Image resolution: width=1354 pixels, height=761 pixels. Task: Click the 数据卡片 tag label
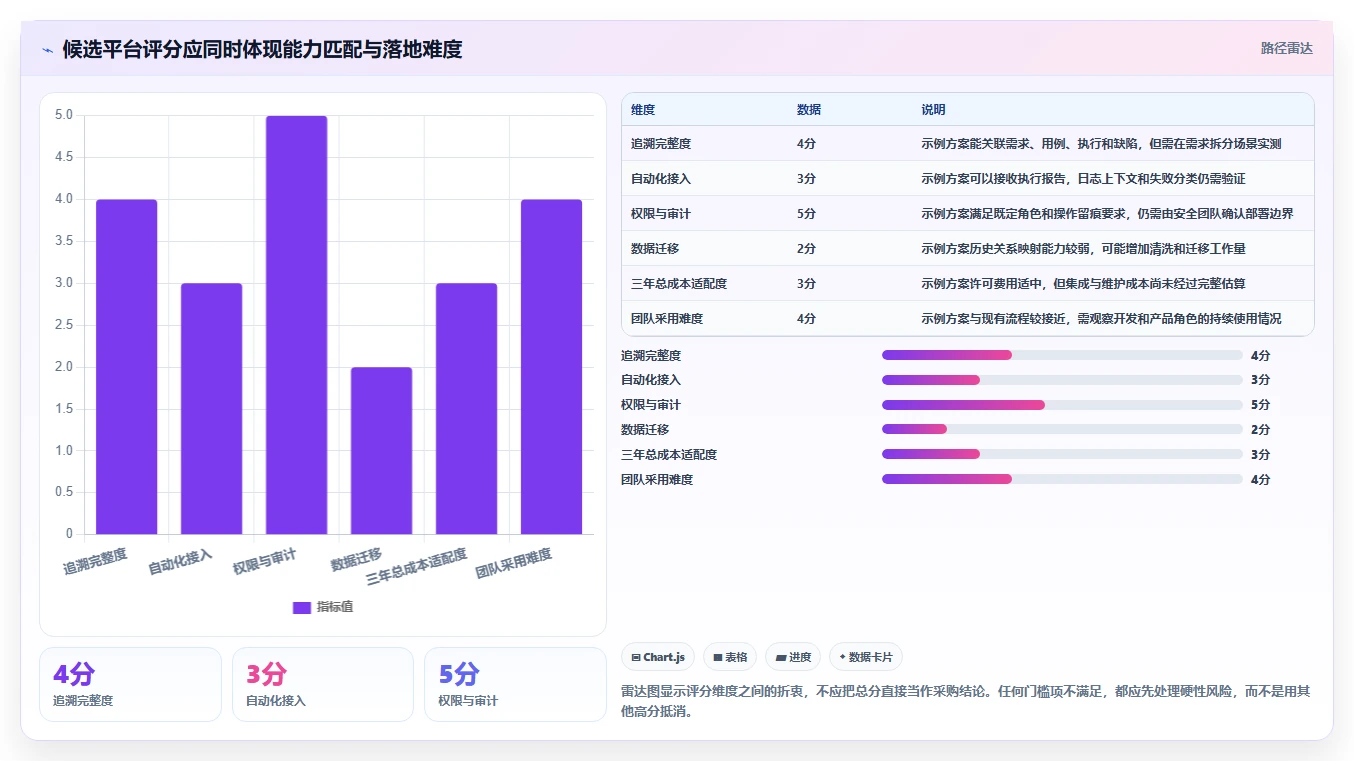pos(871,657)
